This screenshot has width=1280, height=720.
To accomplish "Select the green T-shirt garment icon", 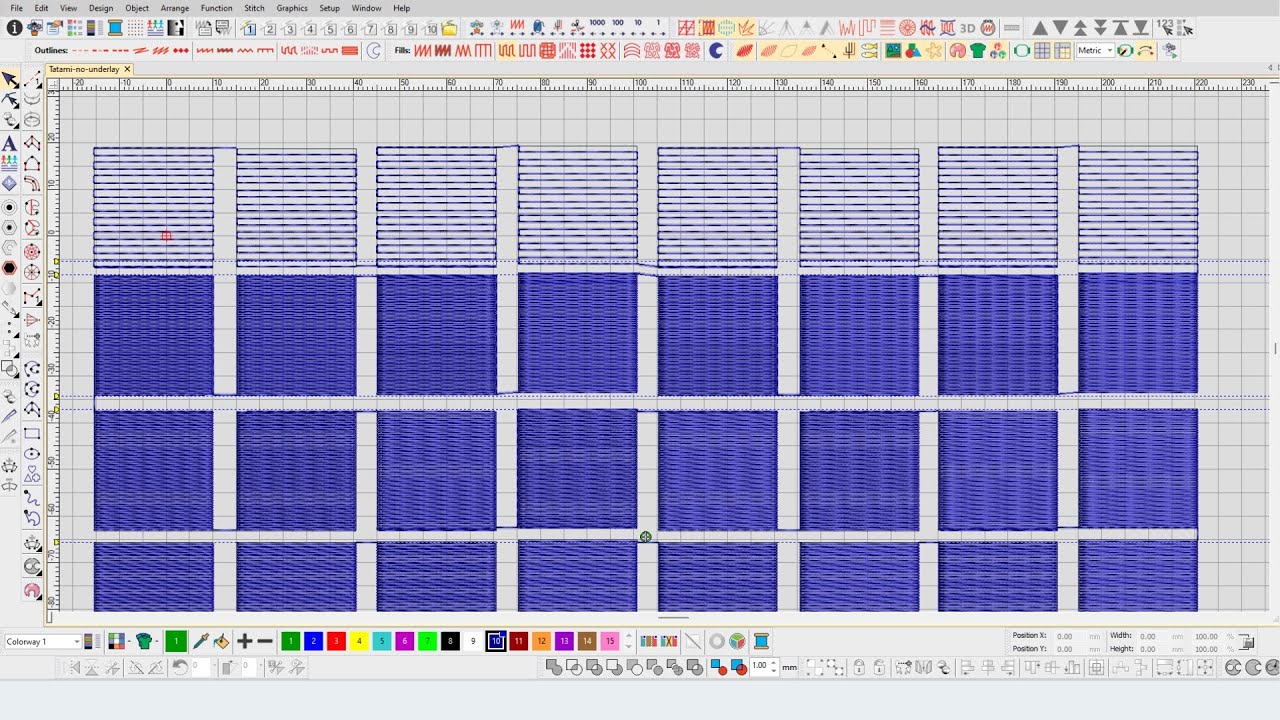I will point(977,50).
